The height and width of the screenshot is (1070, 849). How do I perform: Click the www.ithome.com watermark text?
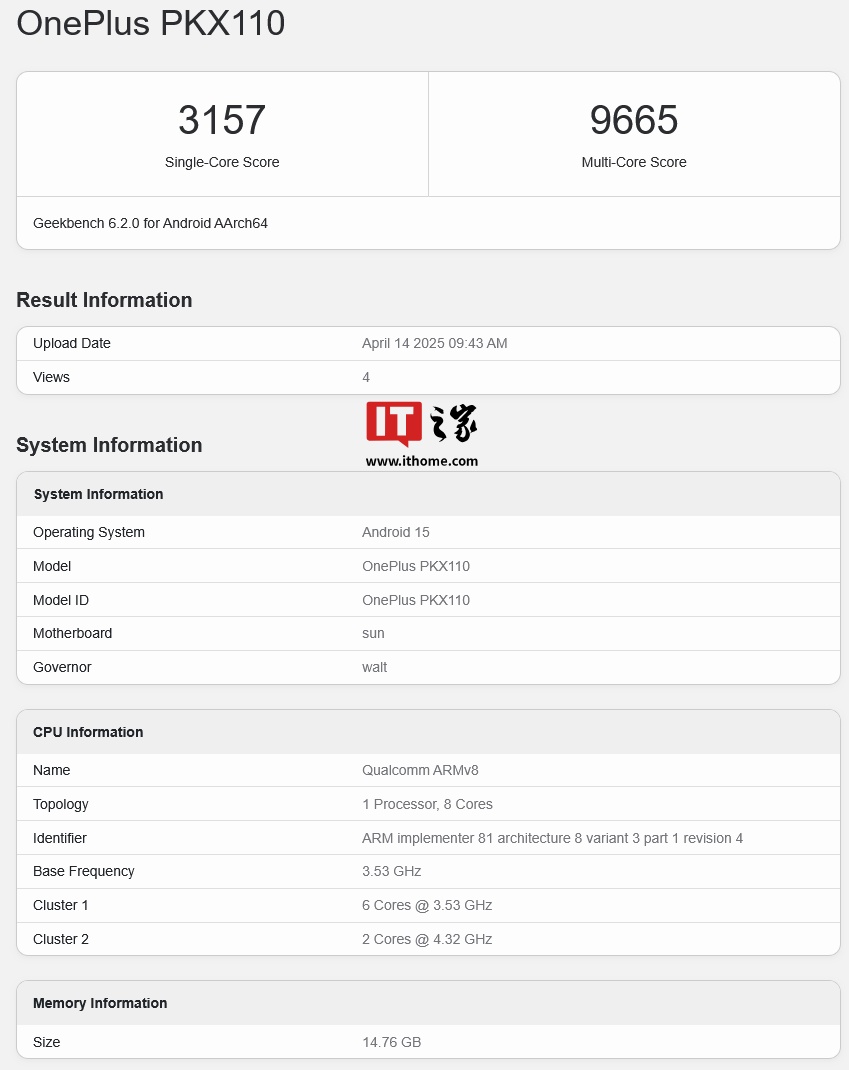[x=421, y=461]
